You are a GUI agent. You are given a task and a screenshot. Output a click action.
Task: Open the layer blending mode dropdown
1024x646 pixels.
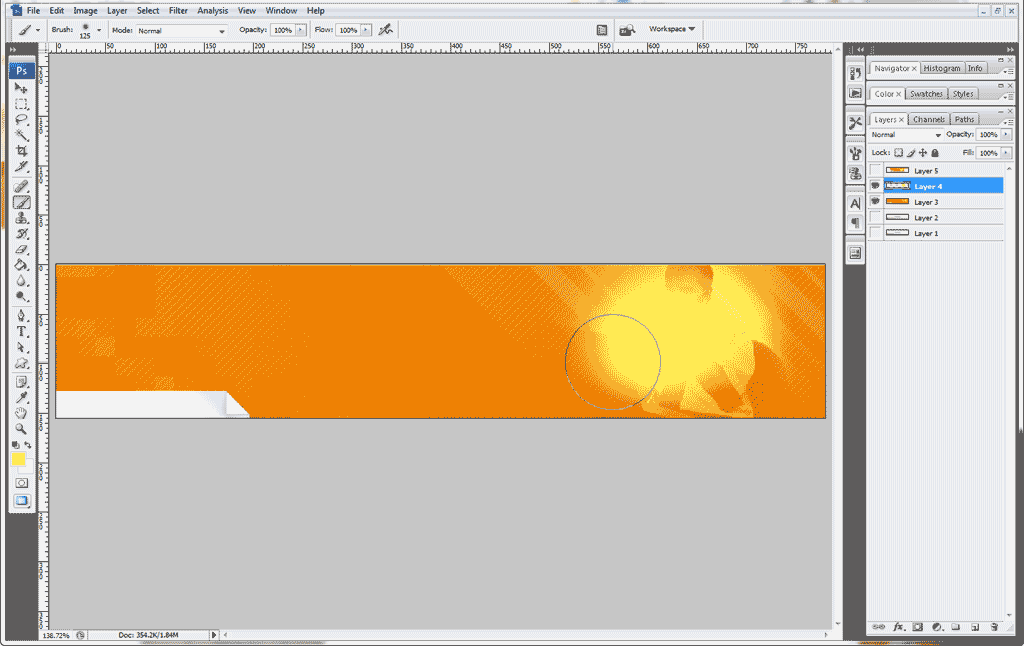pyautogui.click(x=906, y=135)
